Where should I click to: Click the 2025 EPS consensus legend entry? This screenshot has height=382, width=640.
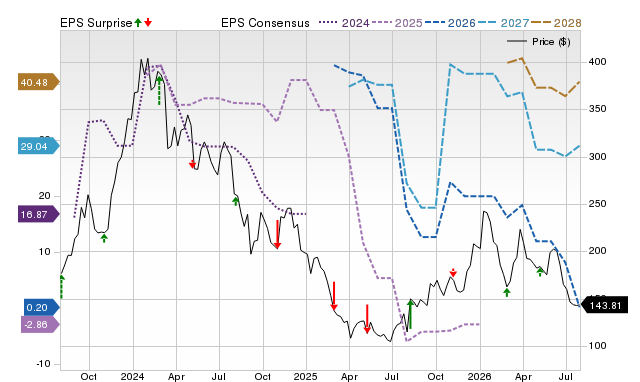tap(397, 23)
